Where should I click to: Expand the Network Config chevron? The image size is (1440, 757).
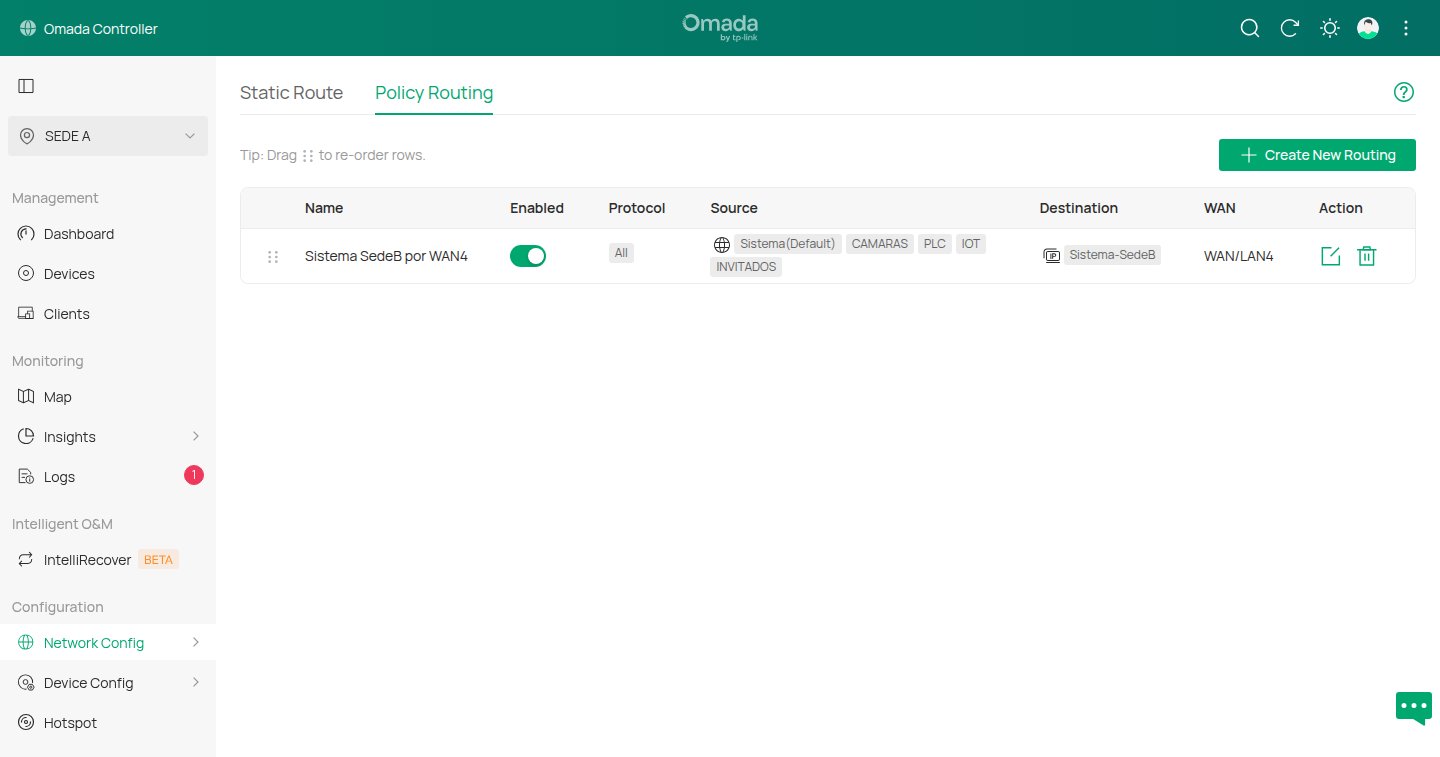[x=196, y=642]
